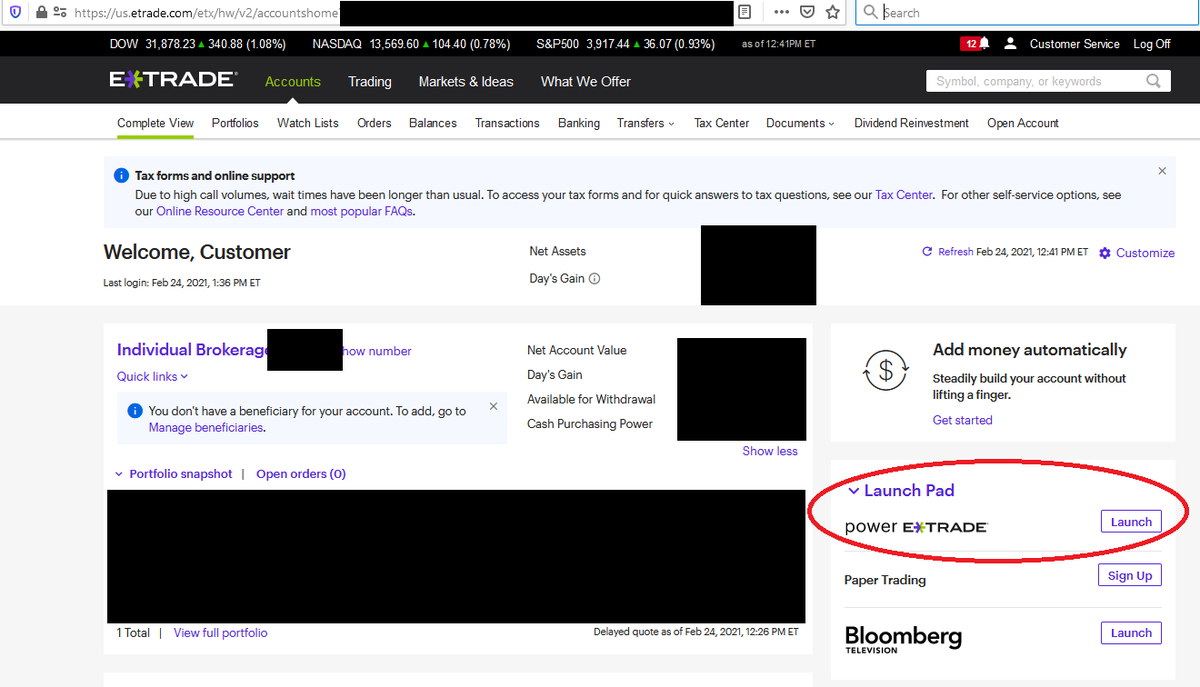Switch to the Watch Lists tab
1200x687 pixels.
(308, 123)
